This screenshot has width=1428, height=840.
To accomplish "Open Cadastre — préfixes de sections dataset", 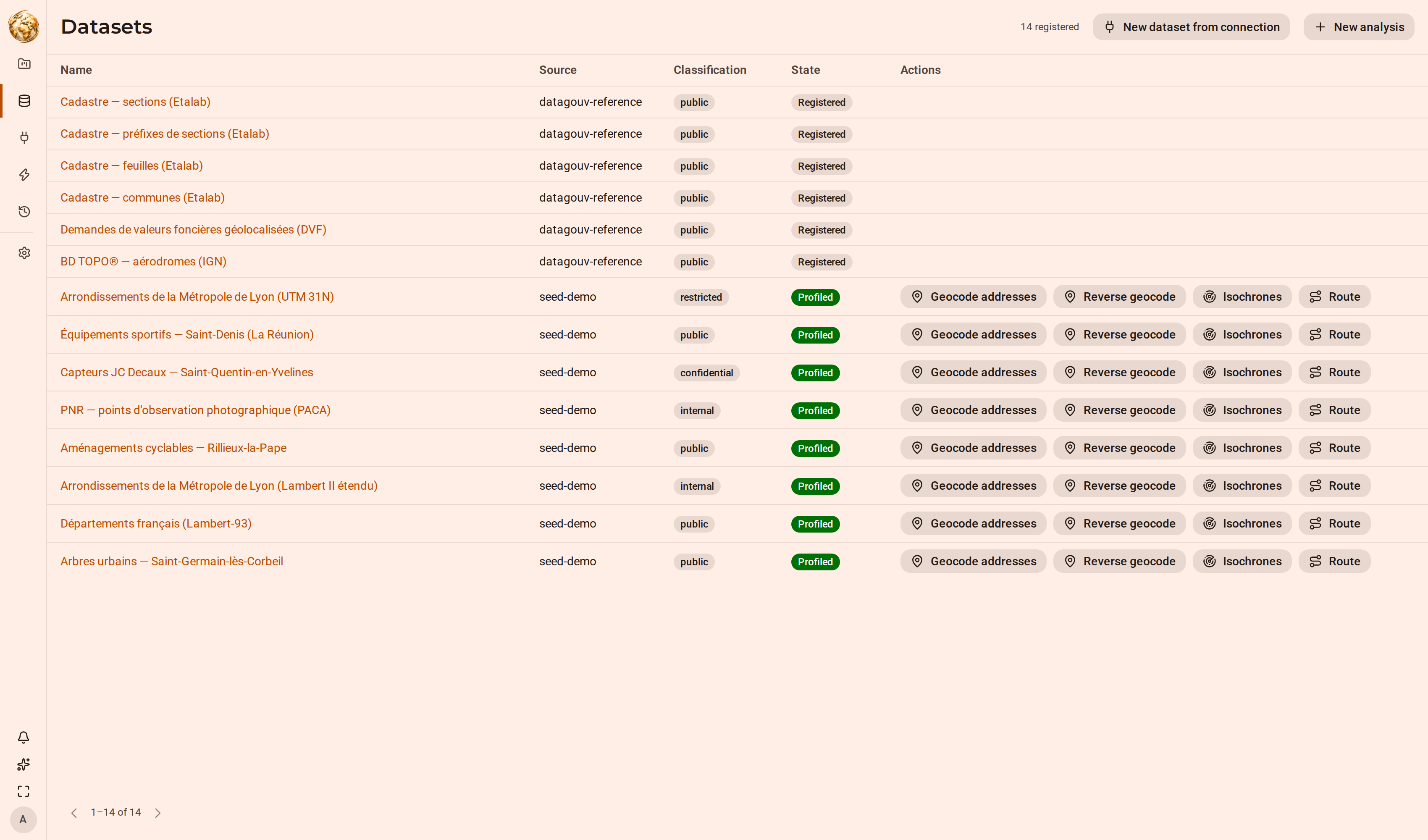I will point(165,134).
